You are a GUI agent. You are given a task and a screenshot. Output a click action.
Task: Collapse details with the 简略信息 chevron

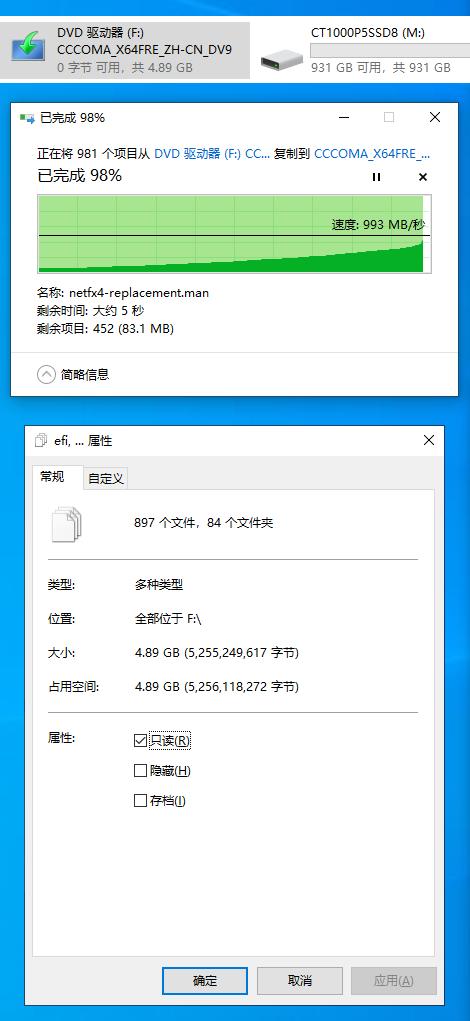point(46,374)
